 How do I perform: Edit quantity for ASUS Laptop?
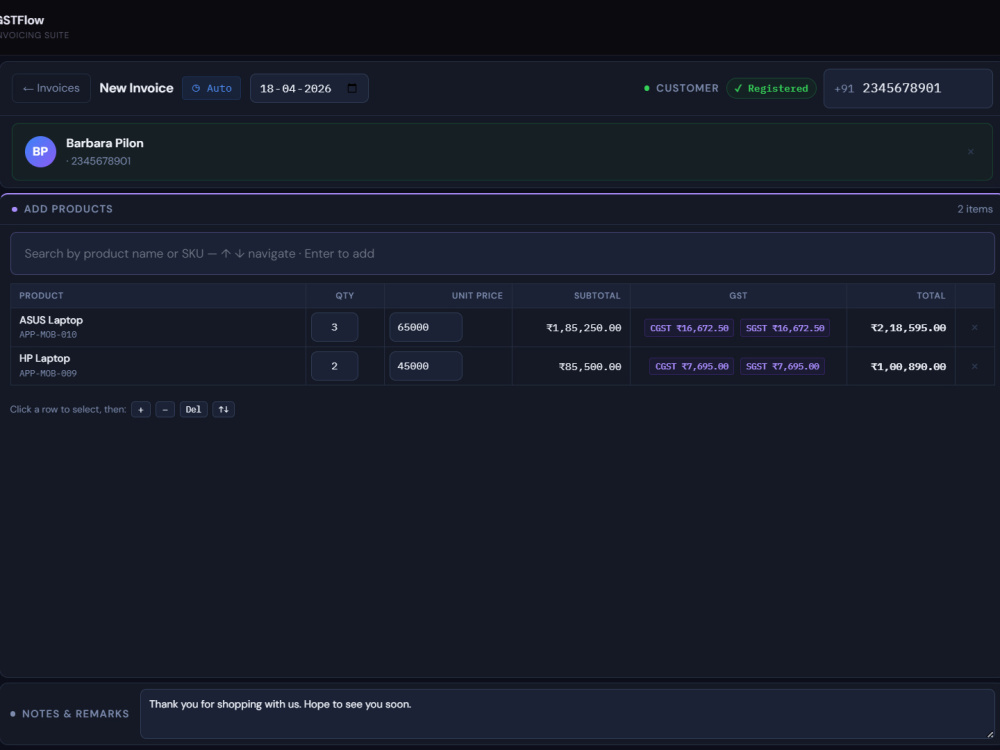[x=334, y=327]
